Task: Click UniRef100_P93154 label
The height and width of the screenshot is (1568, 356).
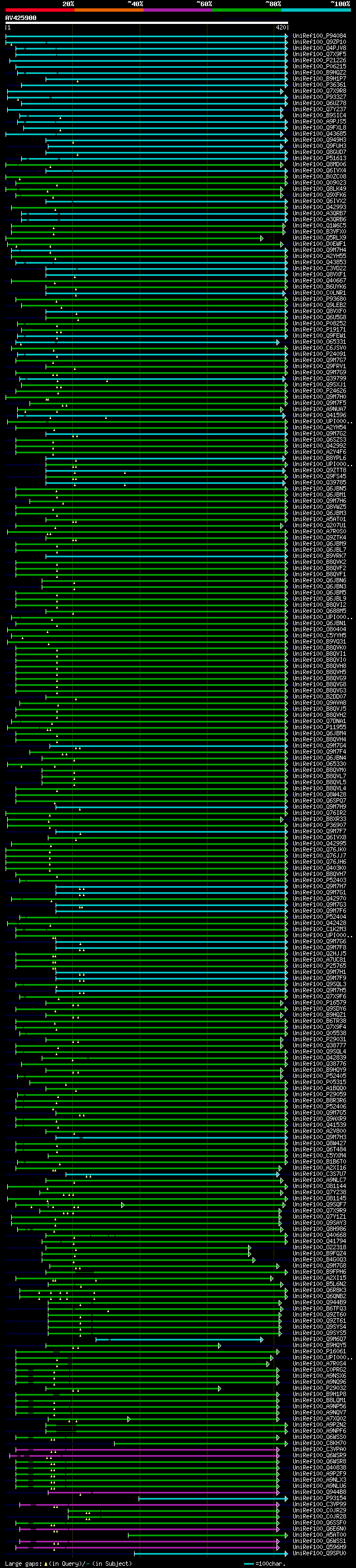Action: [319, 1498]
